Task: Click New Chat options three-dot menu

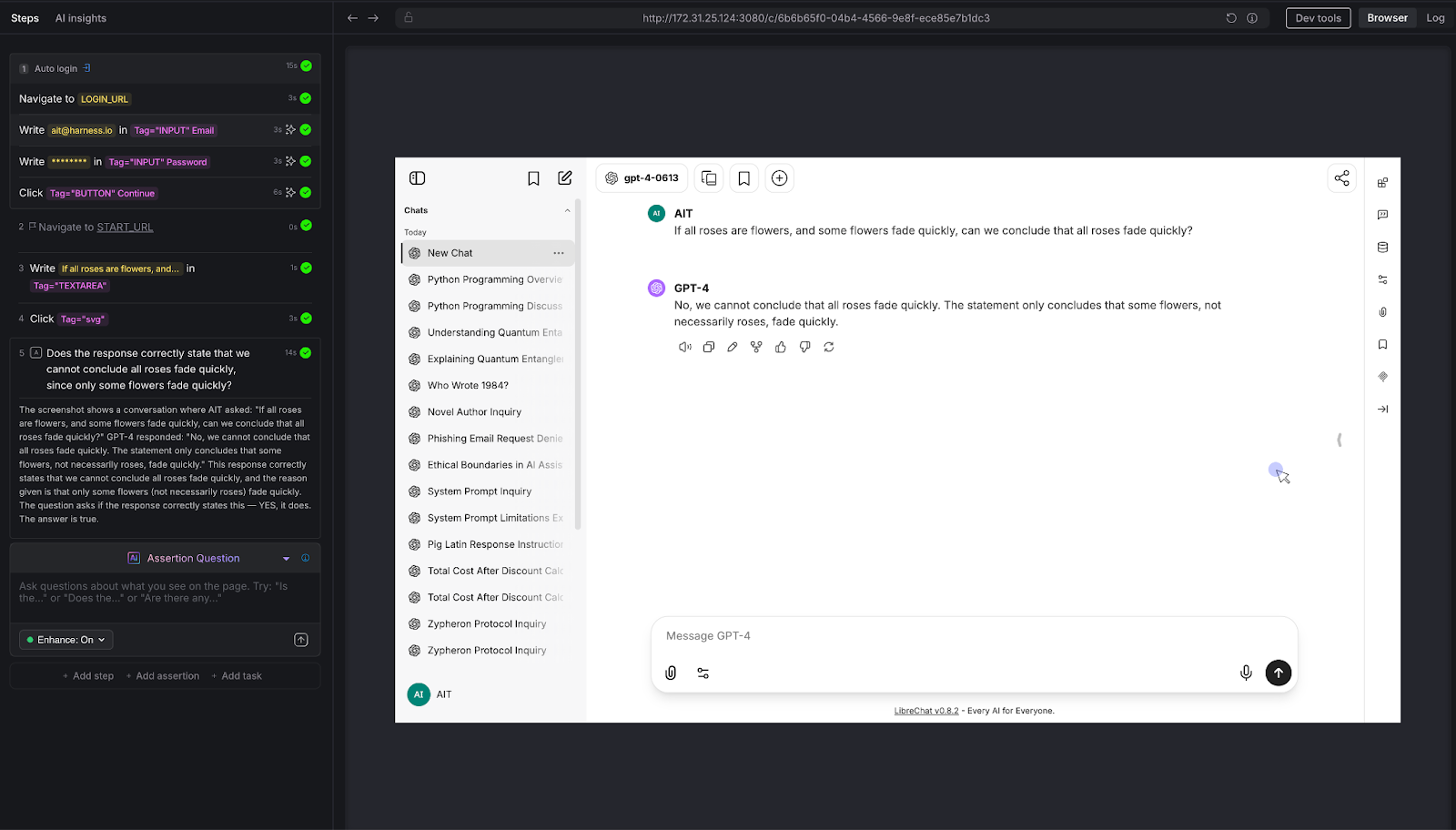Action: tap(559, 253)
